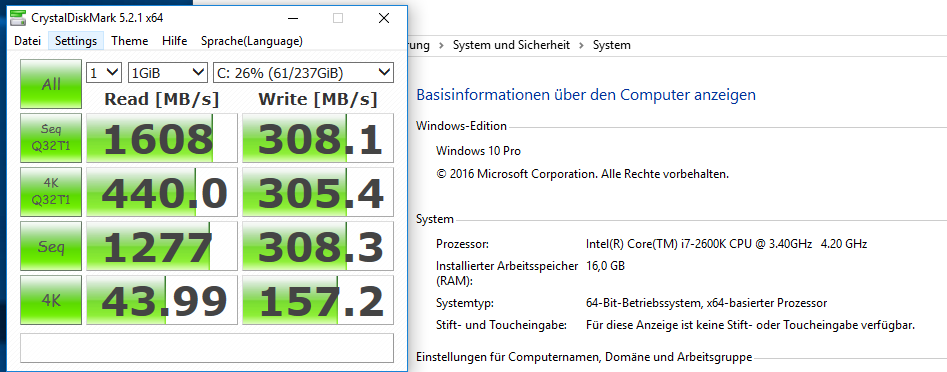Open the Settings menu
Screen dimensions: 947x372
(76, 41)
